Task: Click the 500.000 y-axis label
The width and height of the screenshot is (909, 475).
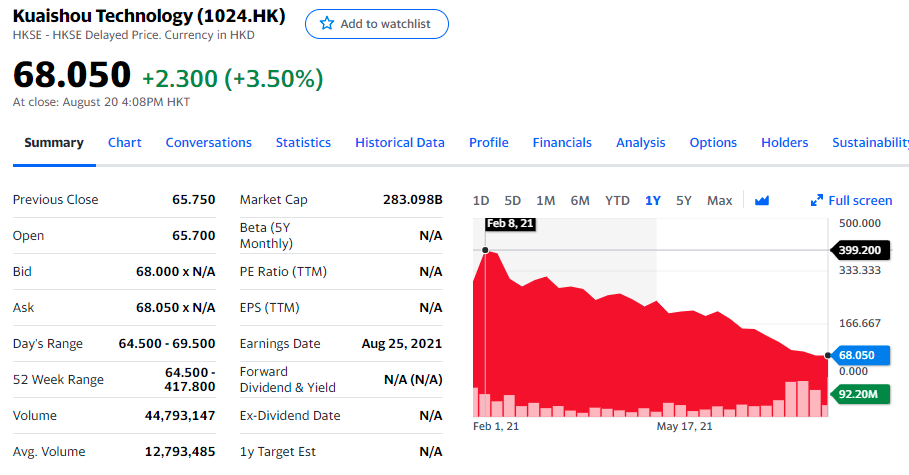Action: (x=860, y=223)
